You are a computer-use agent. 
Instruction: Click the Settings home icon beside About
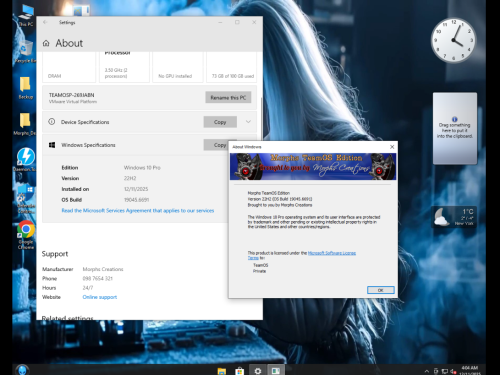46,43
